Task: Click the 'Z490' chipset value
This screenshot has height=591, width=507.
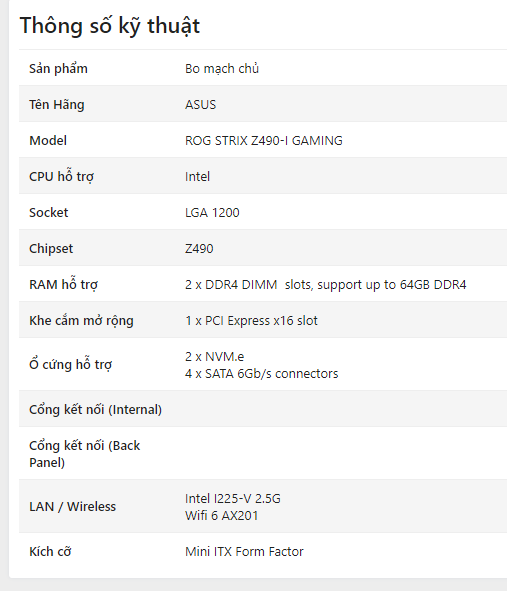Action: (x=199, y=248)
